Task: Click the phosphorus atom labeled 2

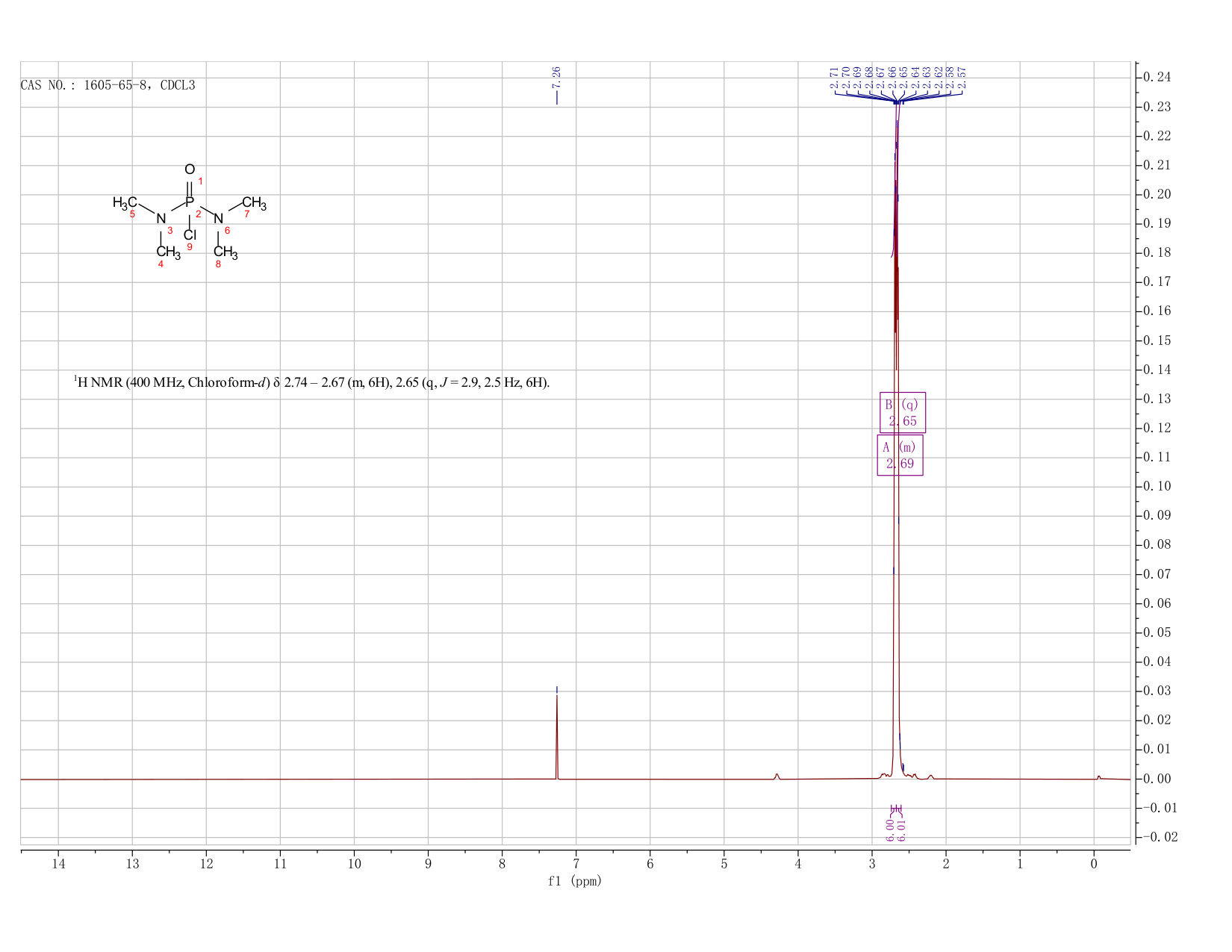Action: (190, 202)
